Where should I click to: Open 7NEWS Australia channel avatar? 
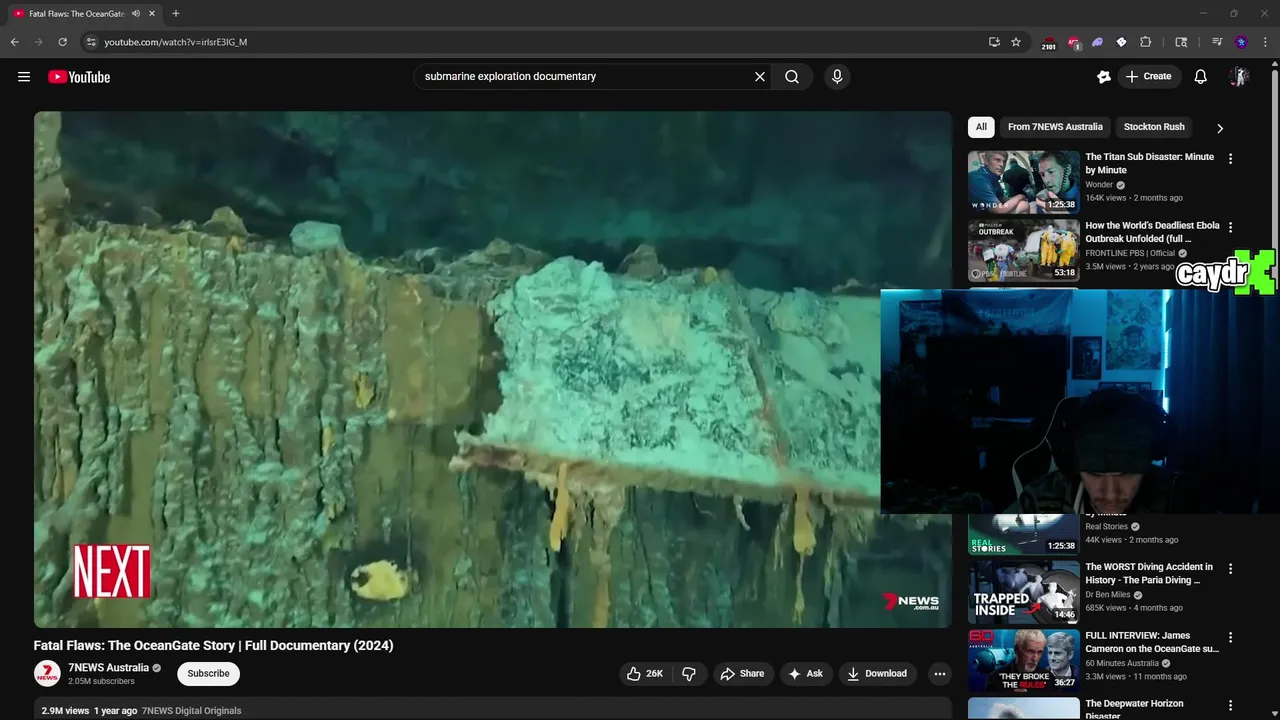pos(47,674)
